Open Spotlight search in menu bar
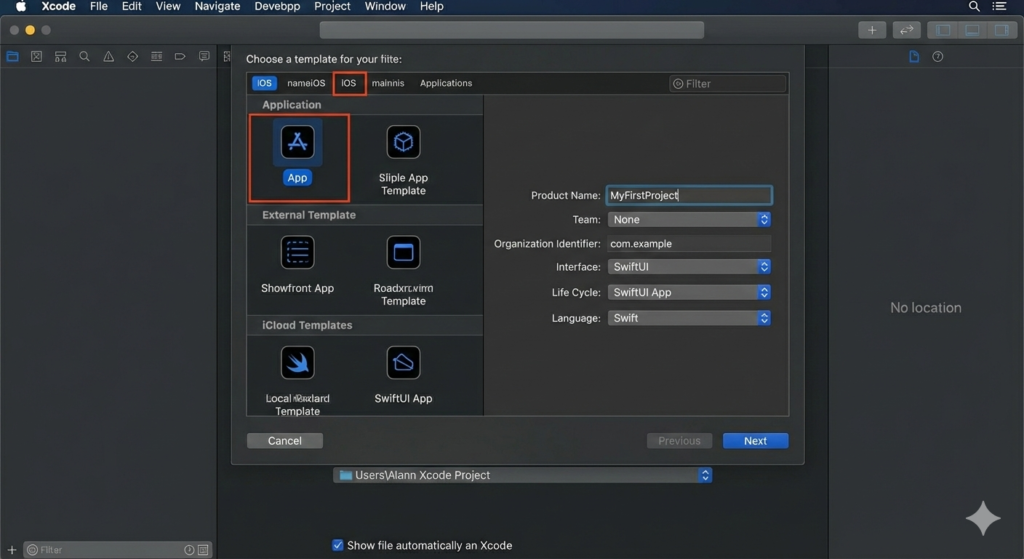This screenshot has height=559, width=1024. (x=974, y=7)
